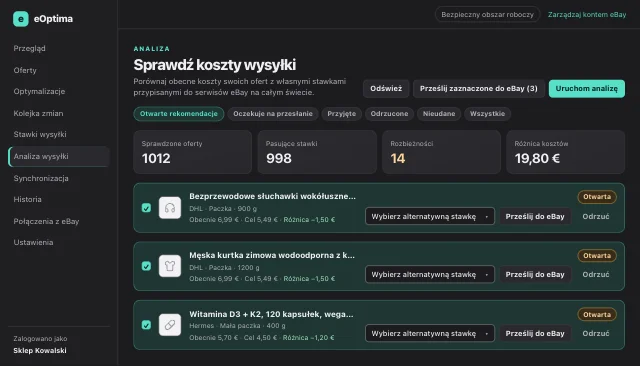Image resolution: width=640 pixels, height=366 pixels.
Task: Switch to Oczekuje na przesłanie filter
Action: [x=273, y=114]
